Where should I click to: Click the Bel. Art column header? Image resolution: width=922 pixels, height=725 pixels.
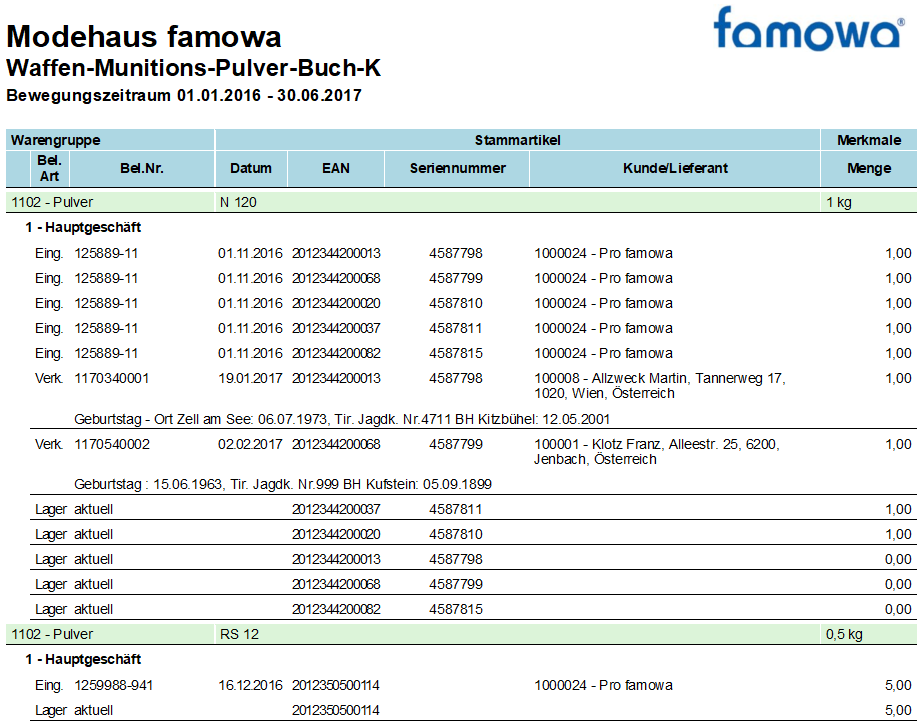(49, 168)
